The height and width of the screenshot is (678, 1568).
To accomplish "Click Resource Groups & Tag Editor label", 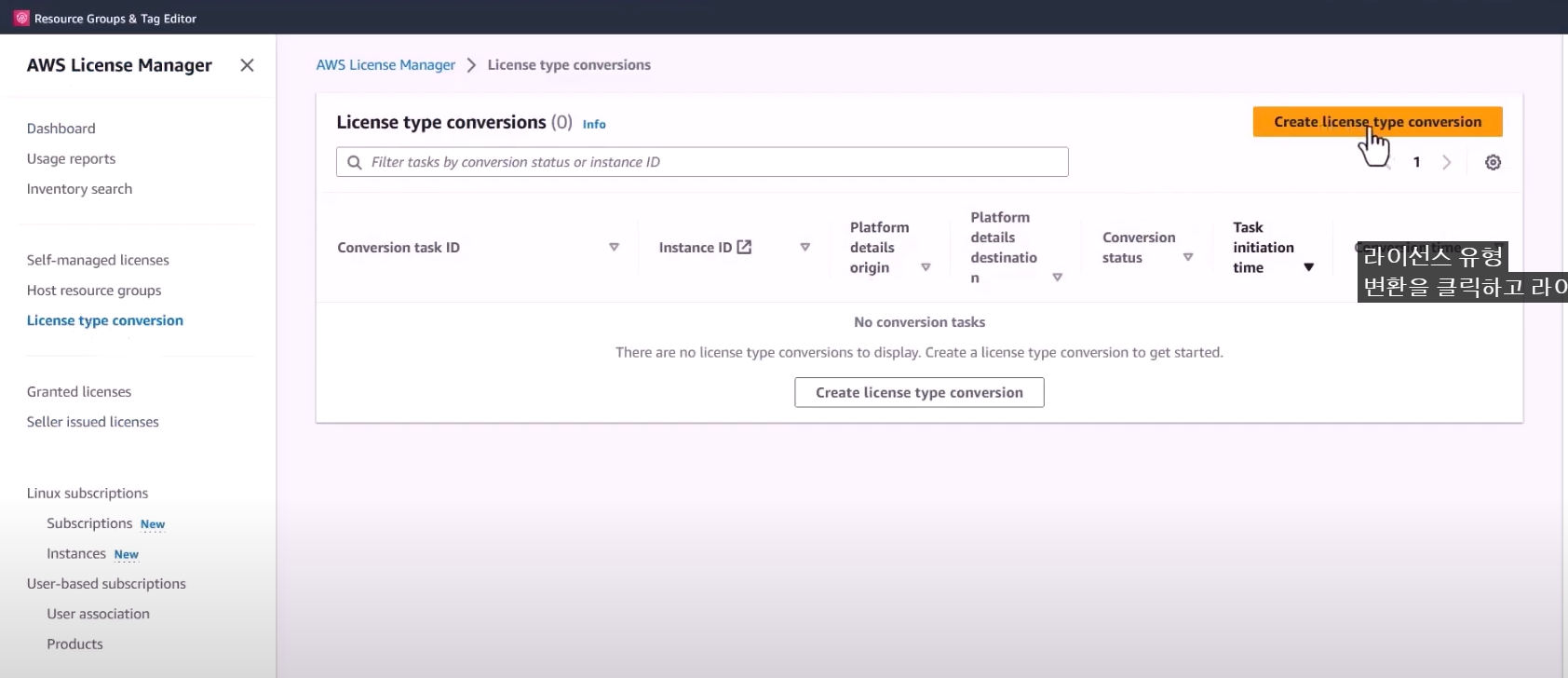I will click(115, 19).
